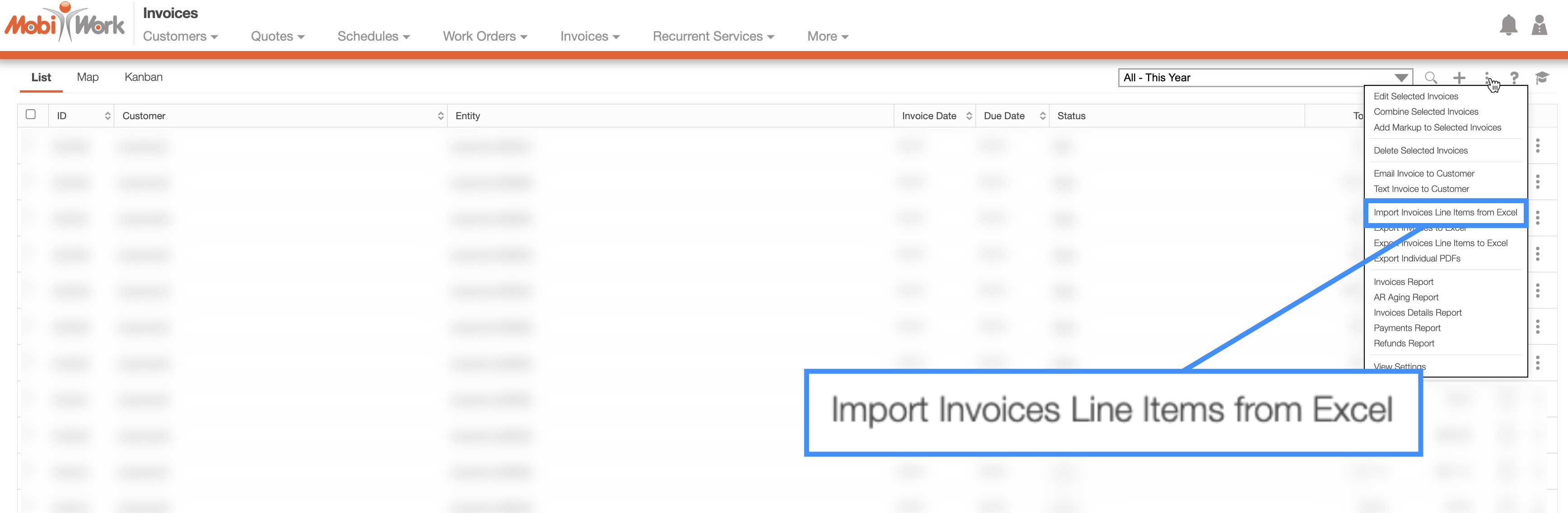
Task: Click the plus icon to add invoice
Action: (1459, 78)
